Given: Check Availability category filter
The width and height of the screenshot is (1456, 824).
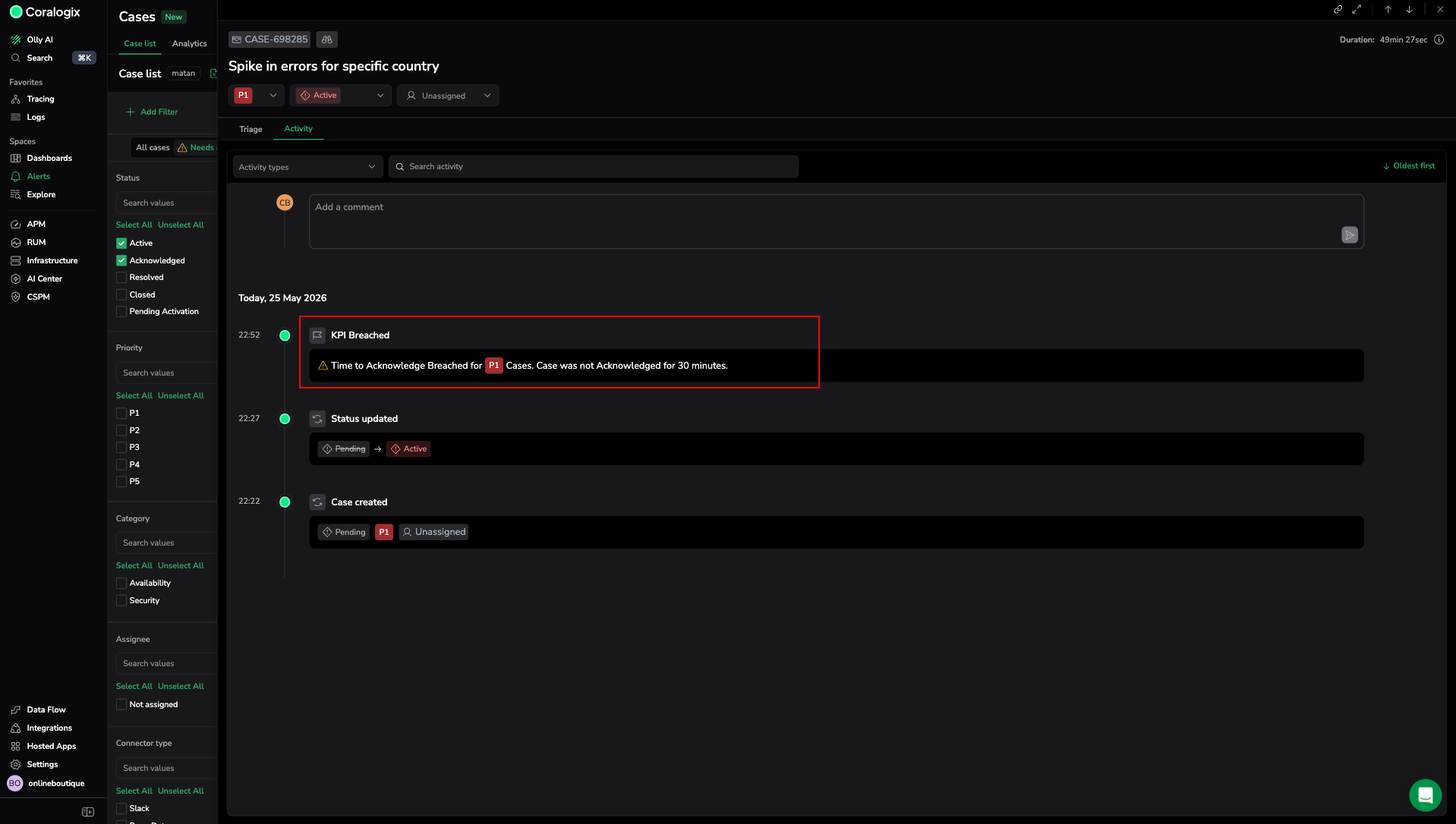Looking at the screenshot, I should pos(121,583).
